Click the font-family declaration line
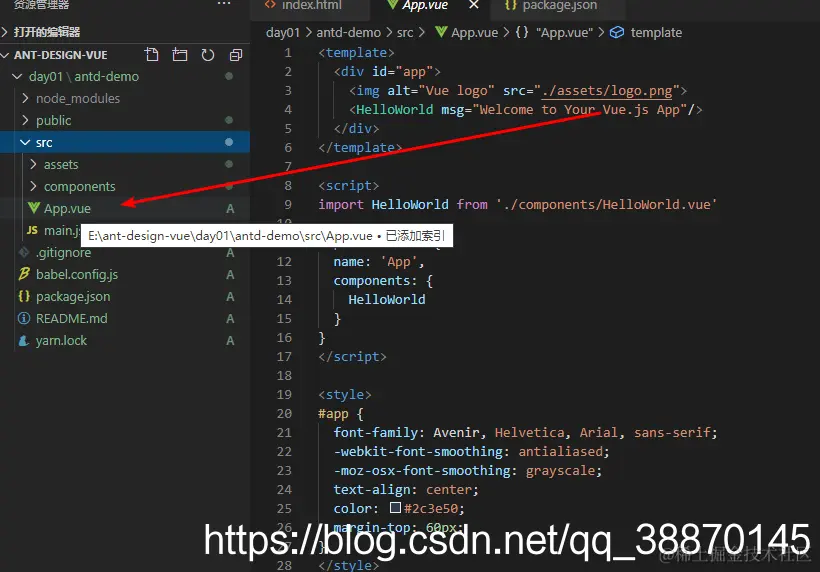The width and height of the screenshot is (820, 572). click(x=525, y=433)
